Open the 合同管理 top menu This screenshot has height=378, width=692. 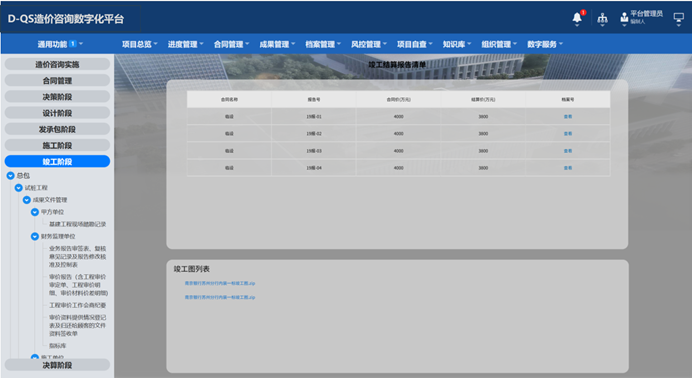pyautogui.click(x=231, y=44)
